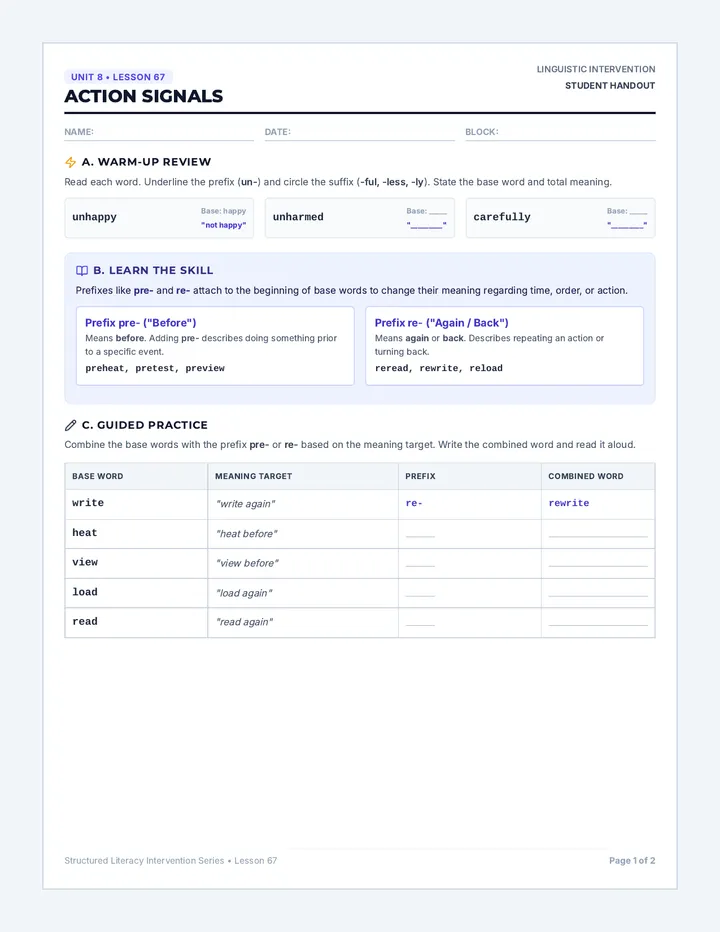Click the Prefix re- ("Again / Back") heading
Screen dimensions: 720x932
pyautogui.click(x=442, y=323)
